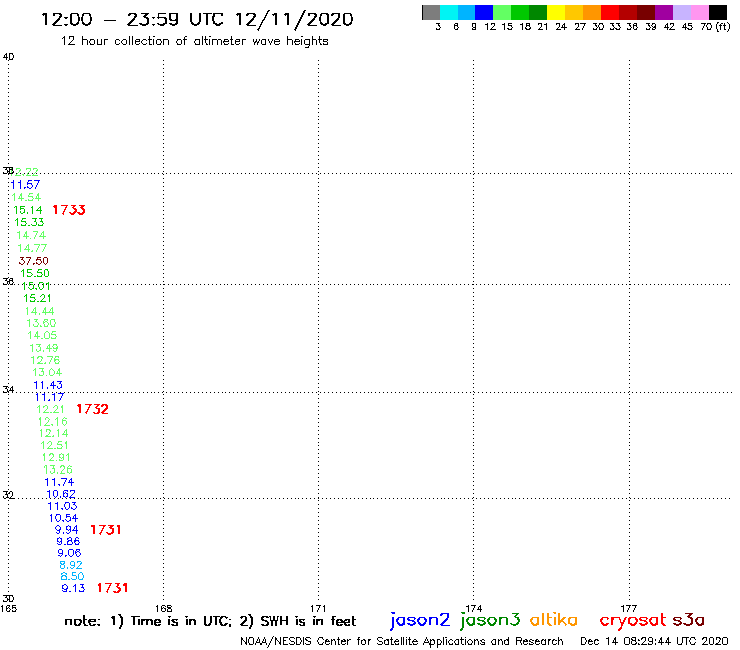The height and width of the screenshot is (650, 740).
Task: Click the '12:00 – 23:59 UTC 12/11/2020' title
Action: [x=197, y=19]
